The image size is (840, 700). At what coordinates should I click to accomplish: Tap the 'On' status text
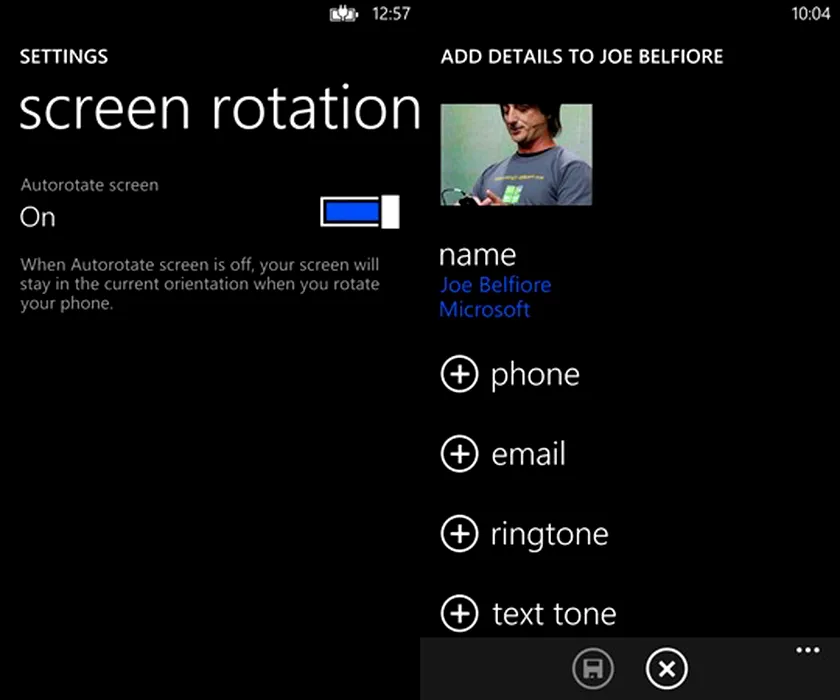click(x=38, y=217)
